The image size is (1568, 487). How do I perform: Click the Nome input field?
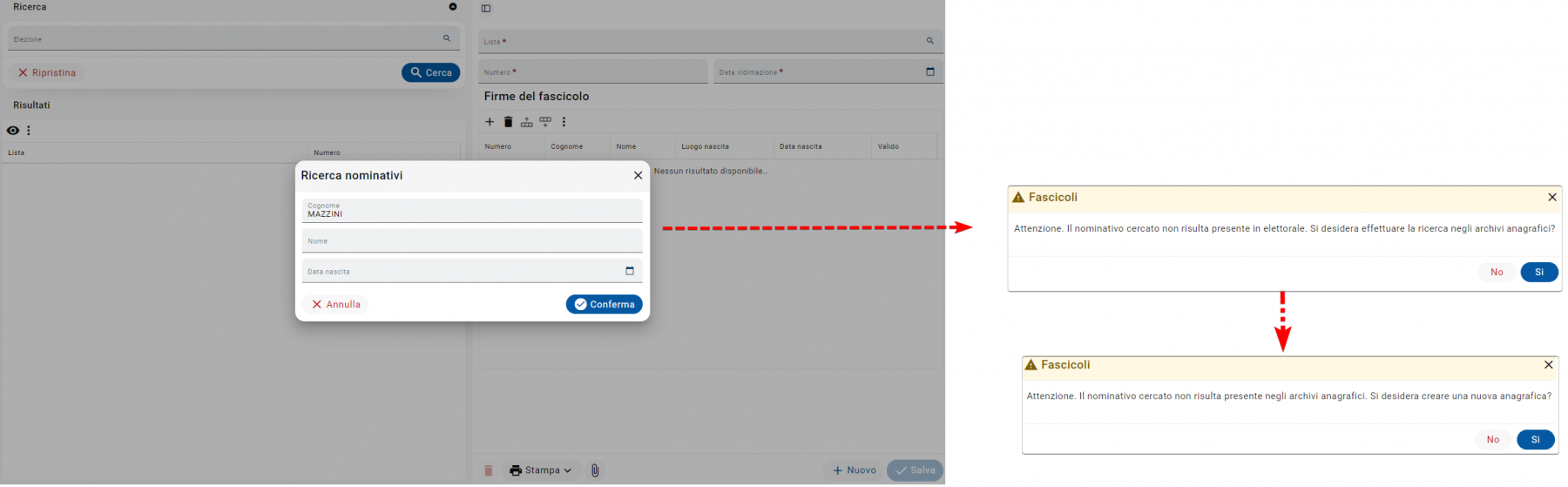pyautogui.click(x=471, y=241)
